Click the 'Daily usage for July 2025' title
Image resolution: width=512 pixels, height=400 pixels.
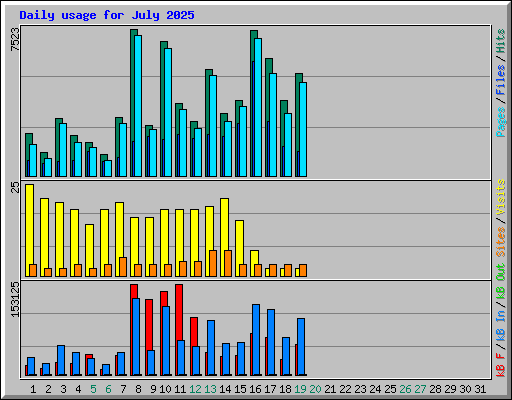tap(107, 15)
